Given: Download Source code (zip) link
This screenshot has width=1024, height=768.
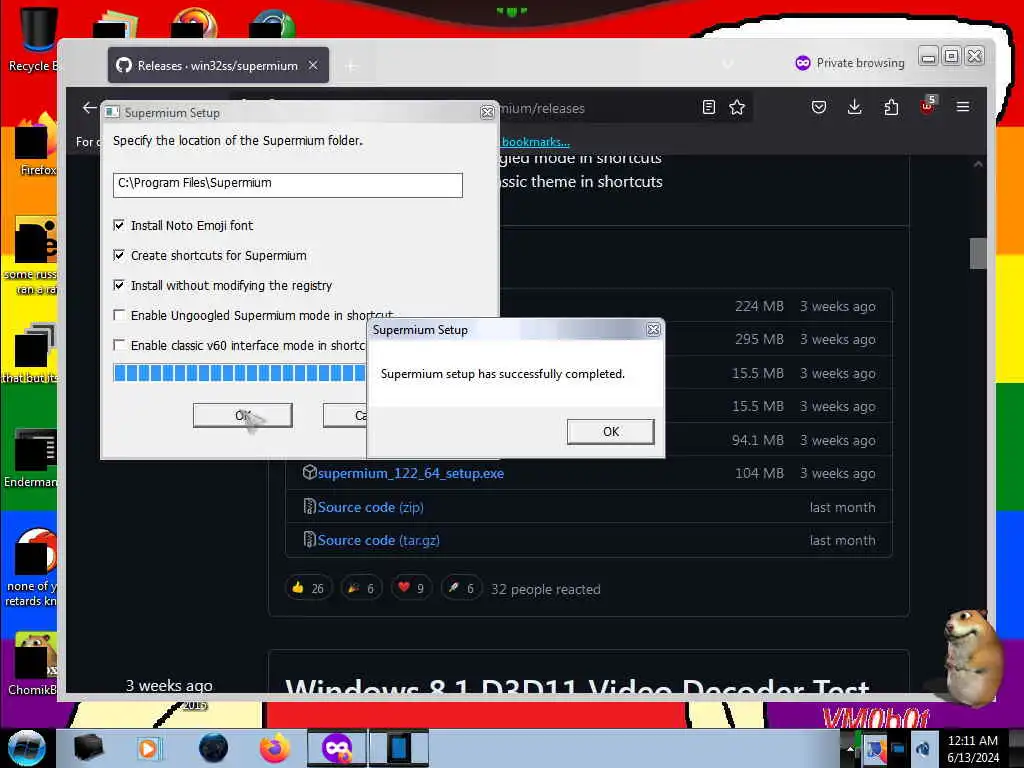Looking at the screenshot, I should tap(370, 507).
